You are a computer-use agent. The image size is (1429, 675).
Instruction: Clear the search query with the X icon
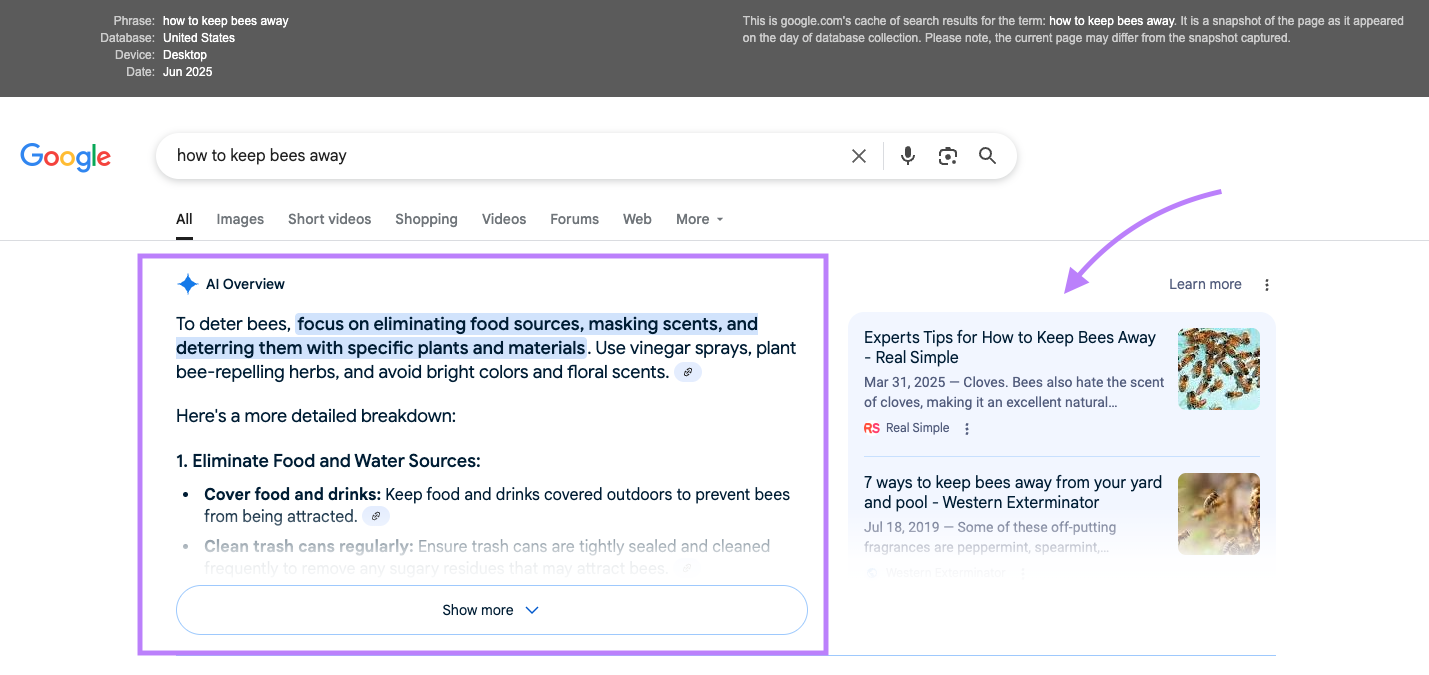click(x=858, y=156)
